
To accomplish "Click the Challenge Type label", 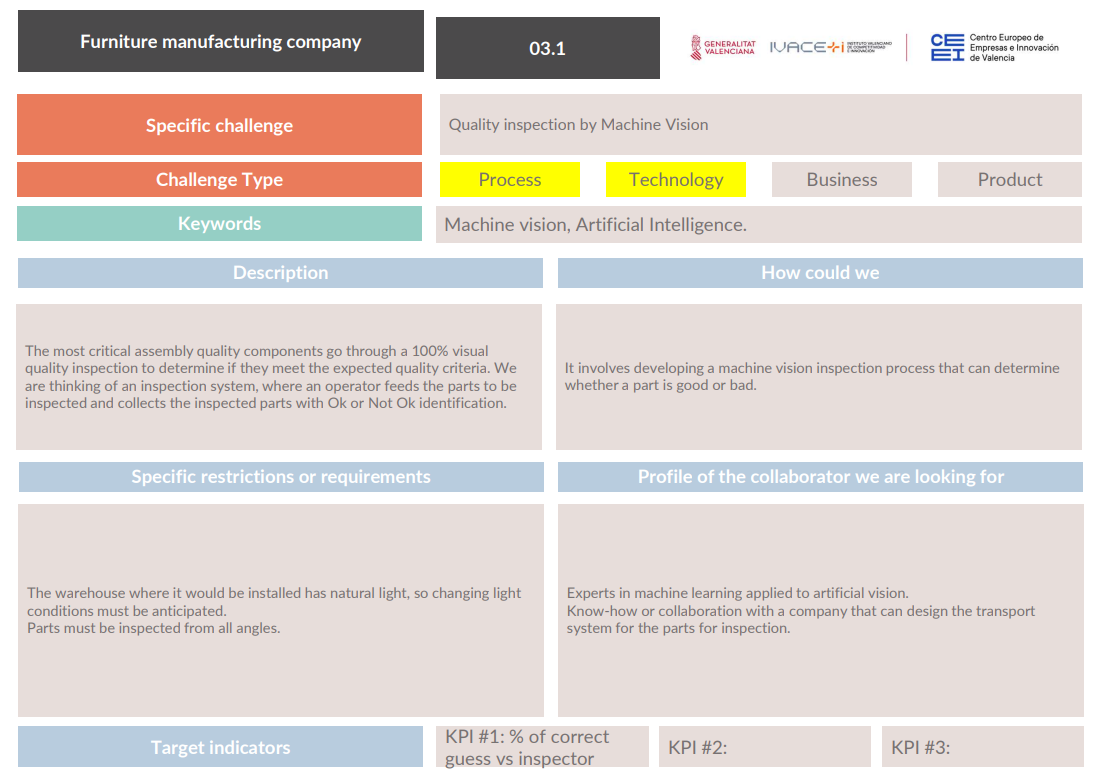I will point(219,180).
